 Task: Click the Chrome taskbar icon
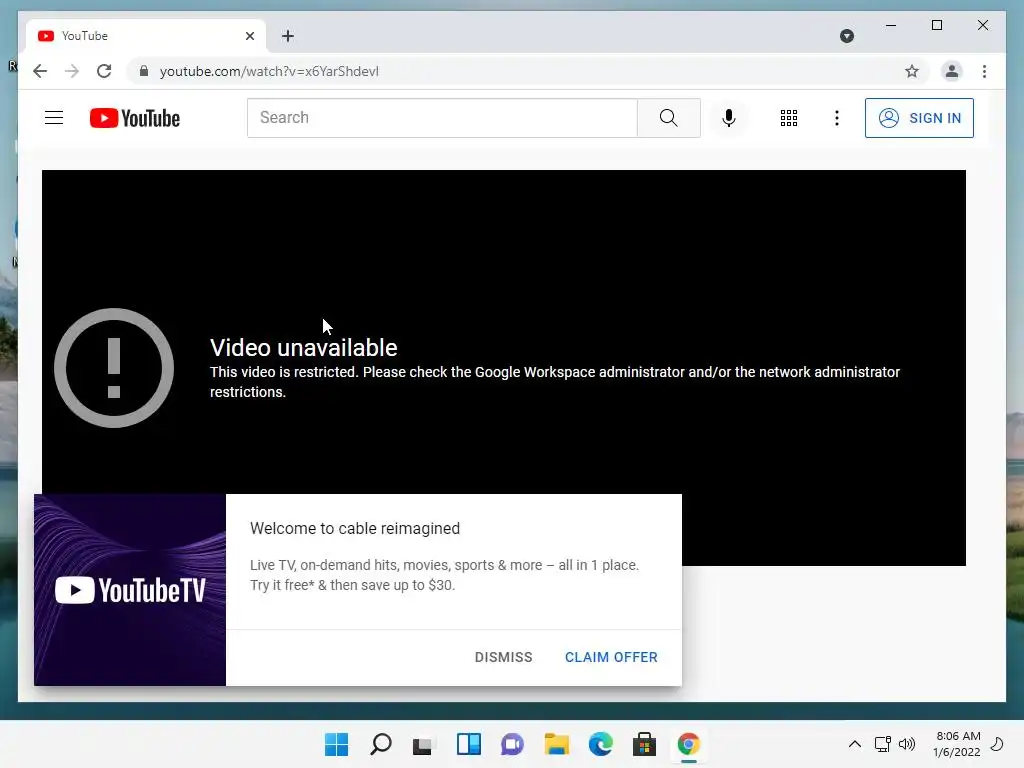pyautogui.click(x=688, y=744)
